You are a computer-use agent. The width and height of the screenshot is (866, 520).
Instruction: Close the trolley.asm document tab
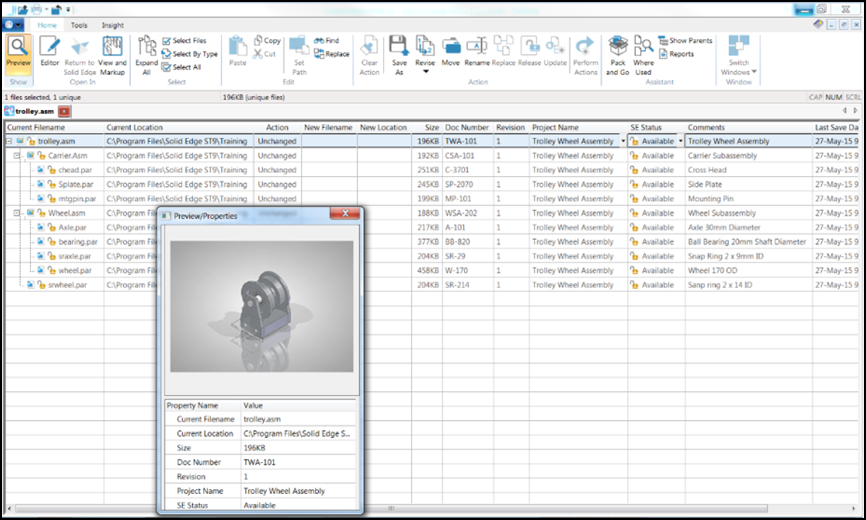[x=65, y=111]
